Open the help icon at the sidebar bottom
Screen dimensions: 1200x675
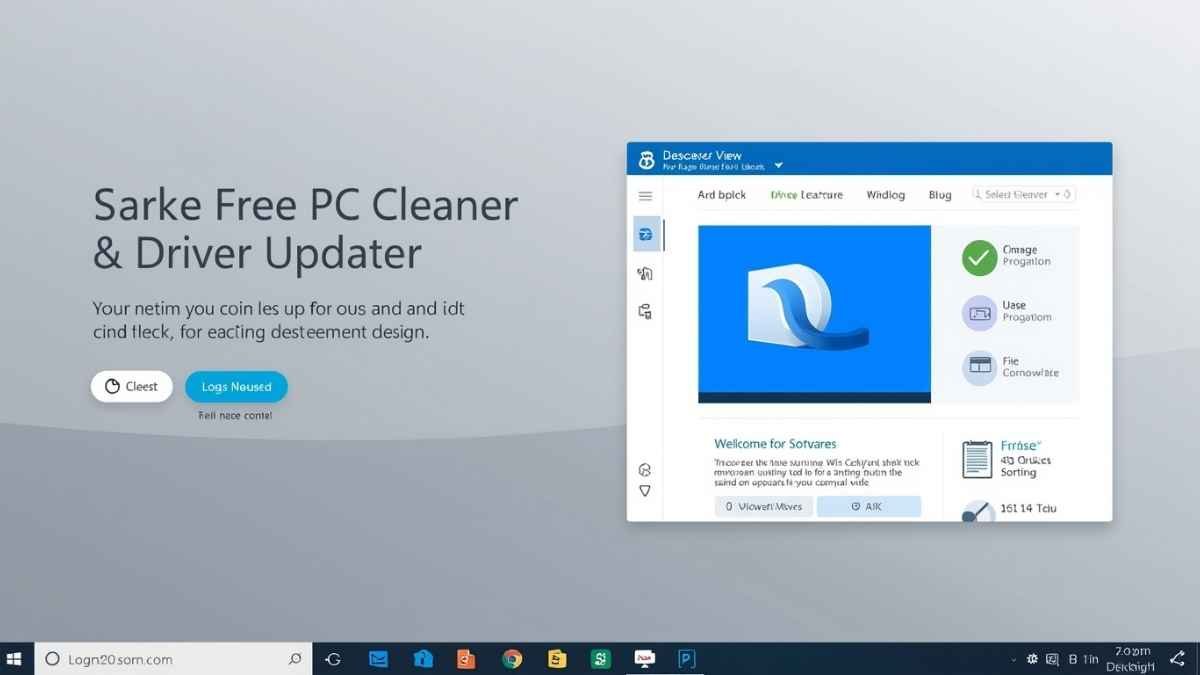[x=645, y=468]
